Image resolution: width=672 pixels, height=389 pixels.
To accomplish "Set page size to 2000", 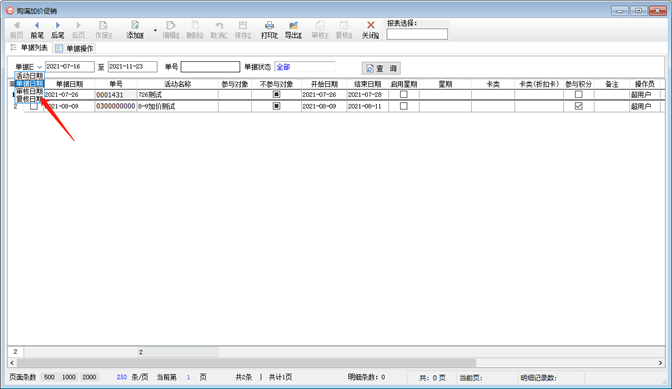I will click(x=89, y=377).
